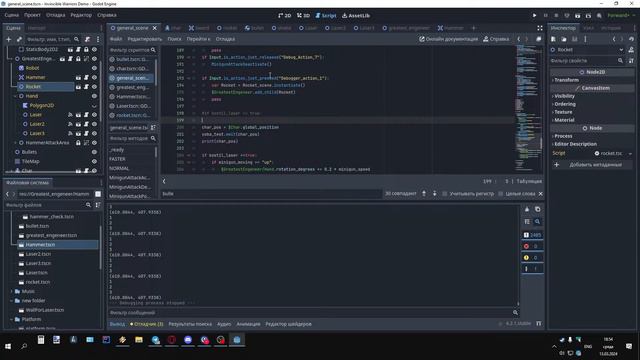The width and height of the screenshot is (640, 360).
Task: Toggle visibility of Robot node
Action: [94, 68]
